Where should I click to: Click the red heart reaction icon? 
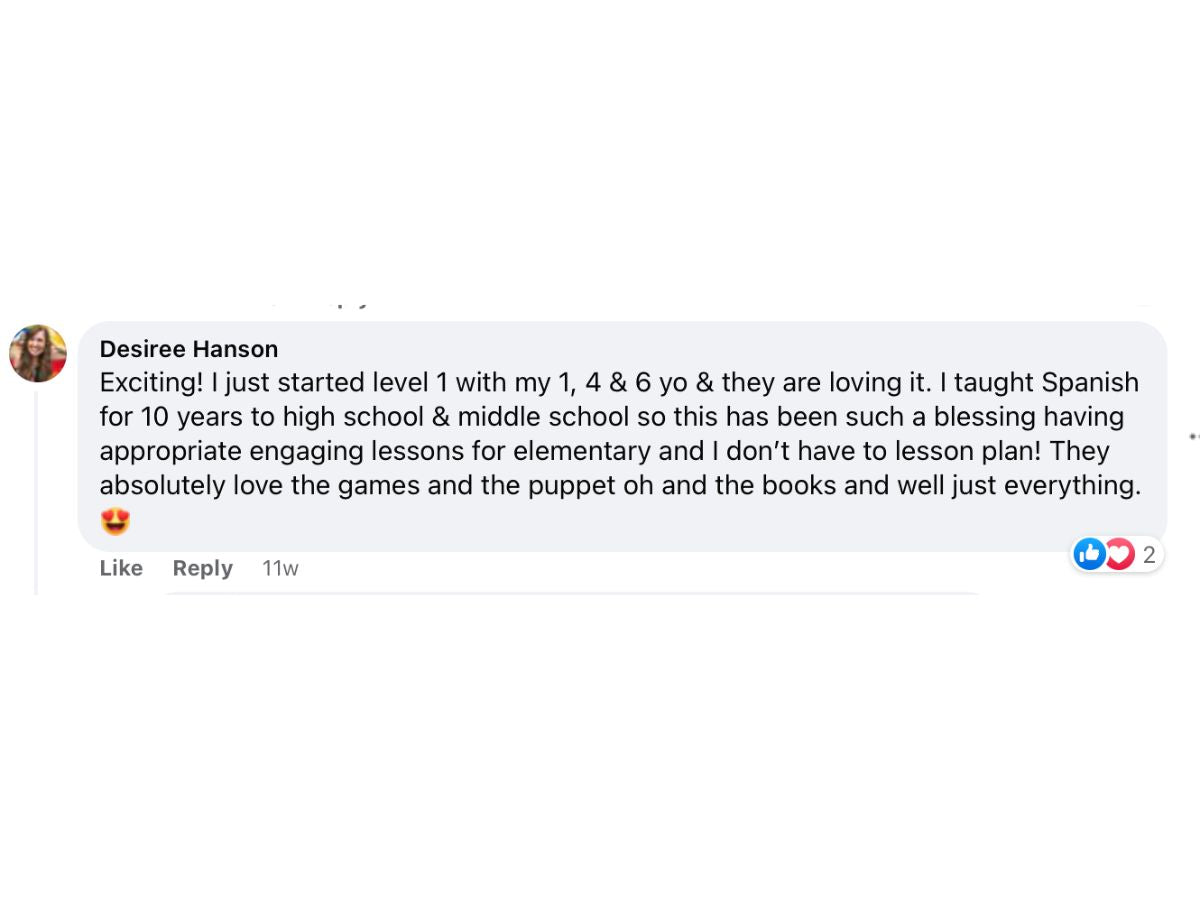[x=1119, y=553]
